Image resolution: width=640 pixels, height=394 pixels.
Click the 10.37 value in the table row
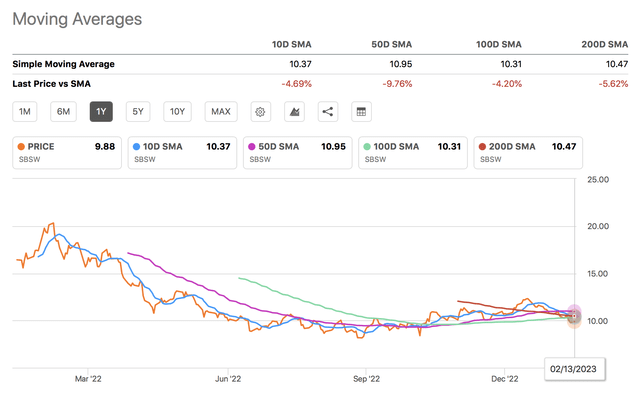click(x=300, y=64)
